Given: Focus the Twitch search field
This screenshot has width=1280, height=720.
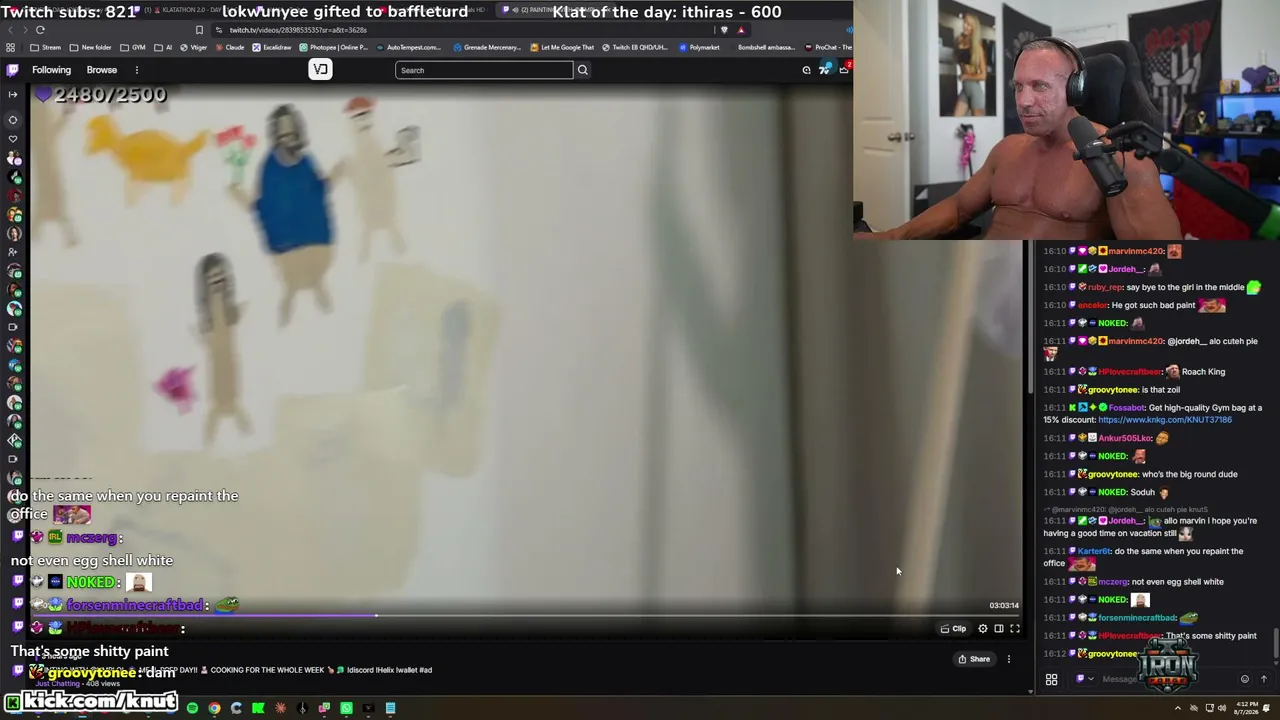Looking at the screenshot, I should click(x=484, y=70).
